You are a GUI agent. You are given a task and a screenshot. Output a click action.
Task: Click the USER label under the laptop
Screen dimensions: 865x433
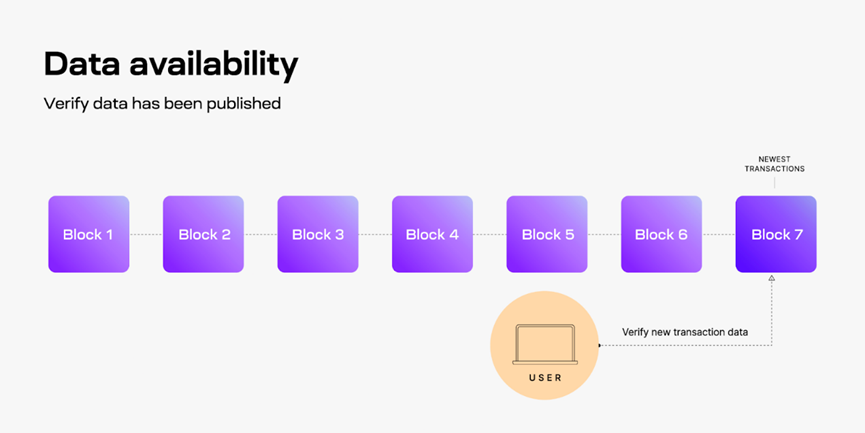pyautogui.click(x=545, y=378)
